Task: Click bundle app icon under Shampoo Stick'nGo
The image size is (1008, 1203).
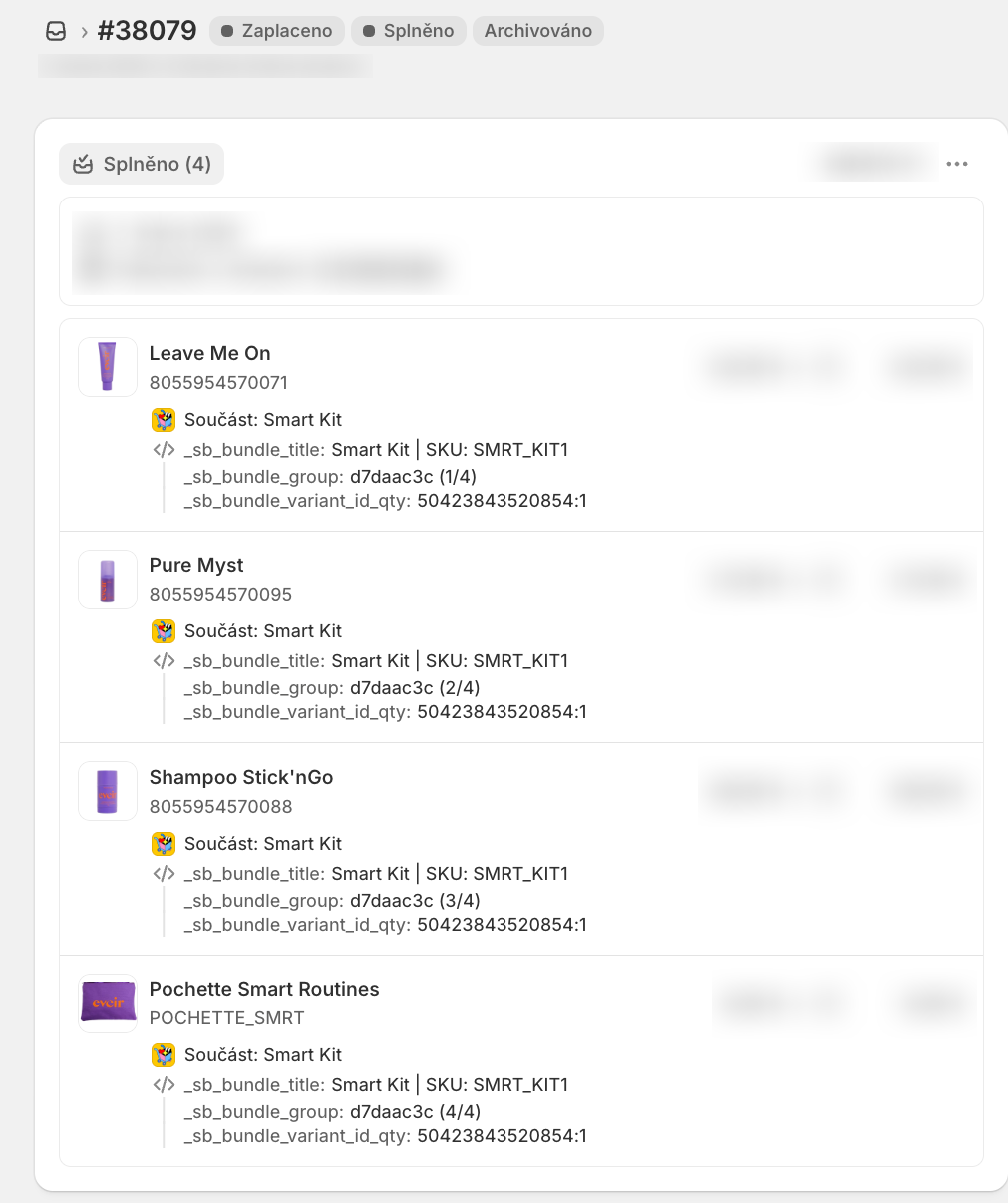Action: coord(164,844)
